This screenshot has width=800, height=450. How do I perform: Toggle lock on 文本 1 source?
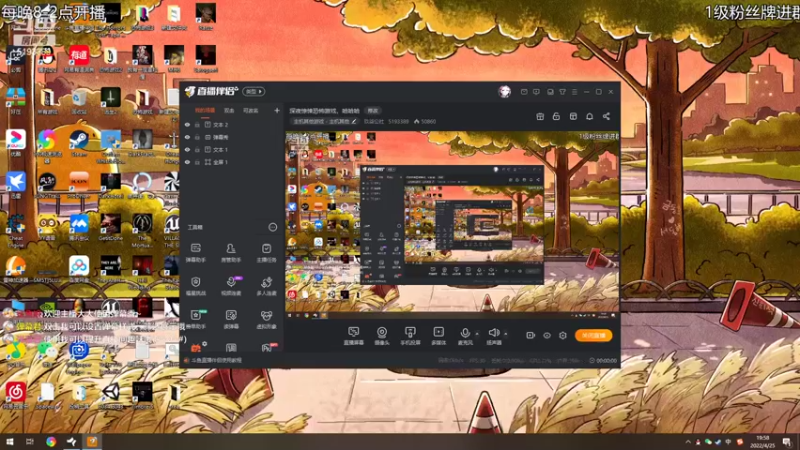(197, 149)
